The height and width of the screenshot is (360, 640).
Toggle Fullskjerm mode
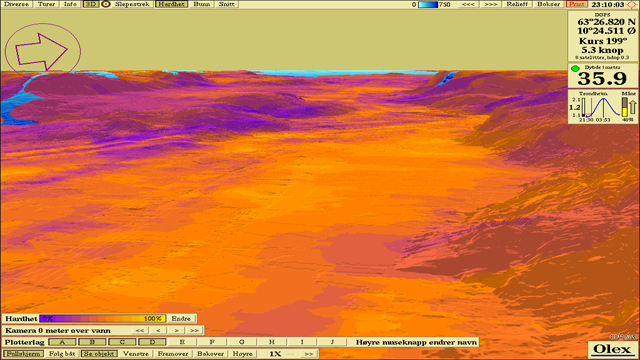click(x=24, y=354)
